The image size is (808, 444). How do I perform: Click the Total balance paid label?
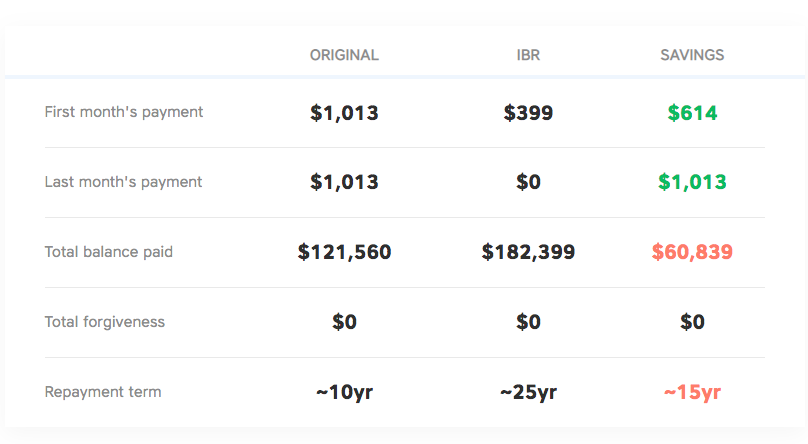109,252
